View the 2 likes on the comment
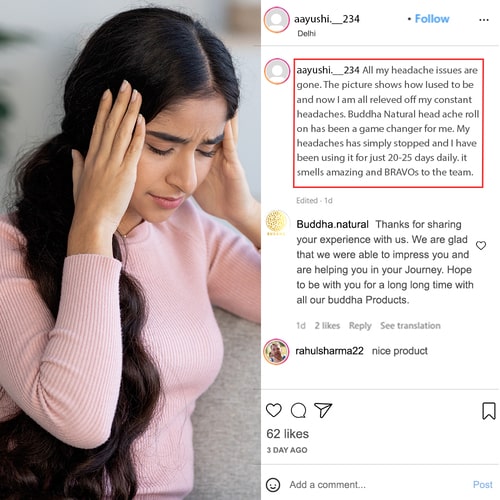The image size is (500, 500). pyautogui.click(x=327, y=325)
